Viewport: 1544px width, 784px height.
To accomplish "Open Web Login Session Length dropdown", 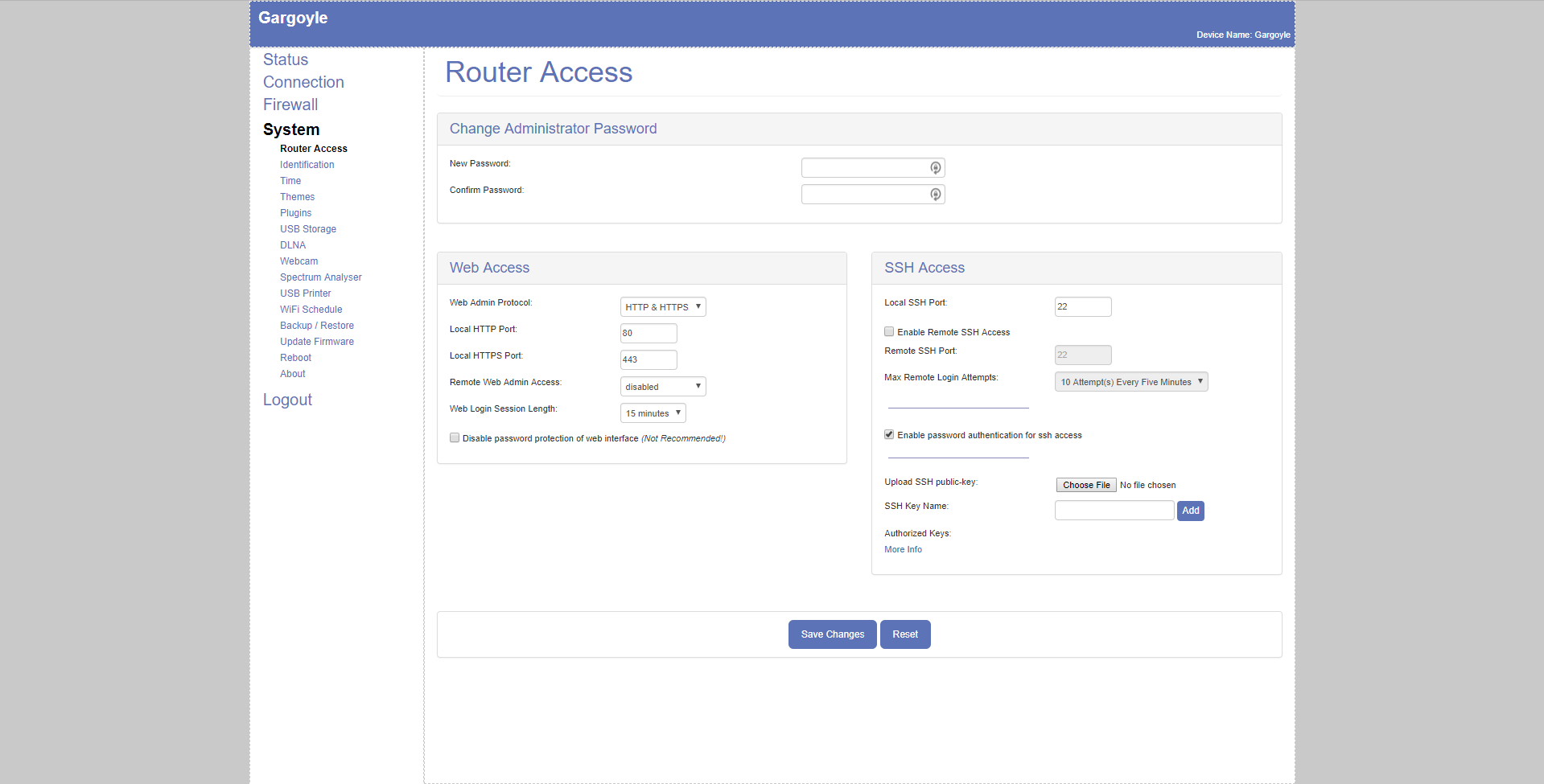I will [x=653, y=413].
